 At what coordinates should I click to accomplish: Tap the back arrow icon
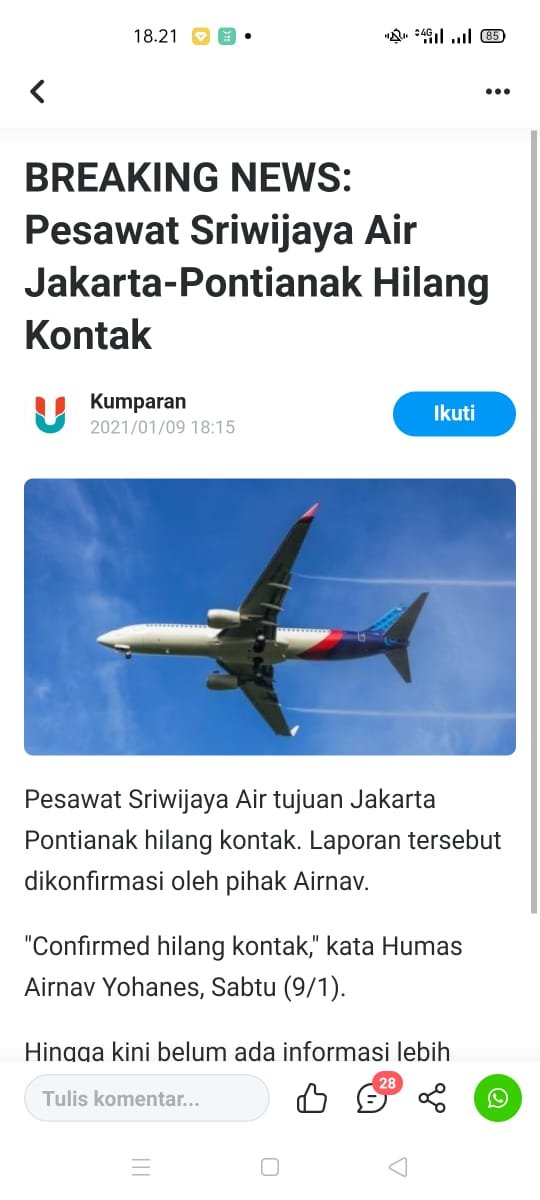[37, 91]
